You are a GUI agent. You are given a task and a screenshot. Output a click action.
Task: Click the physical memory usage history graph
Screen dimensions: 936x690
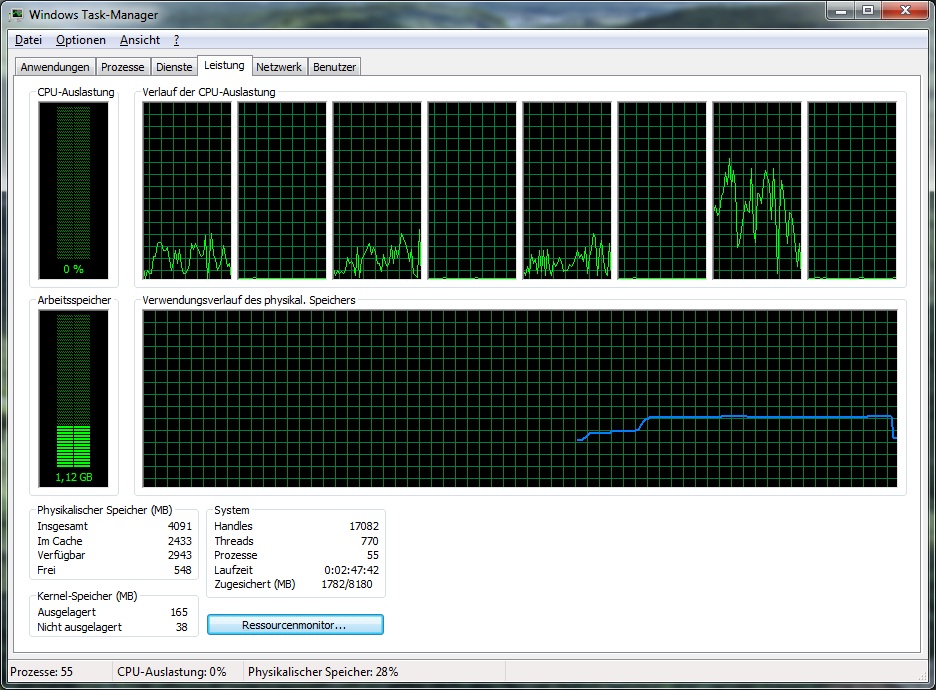click(x=520, y=398)
